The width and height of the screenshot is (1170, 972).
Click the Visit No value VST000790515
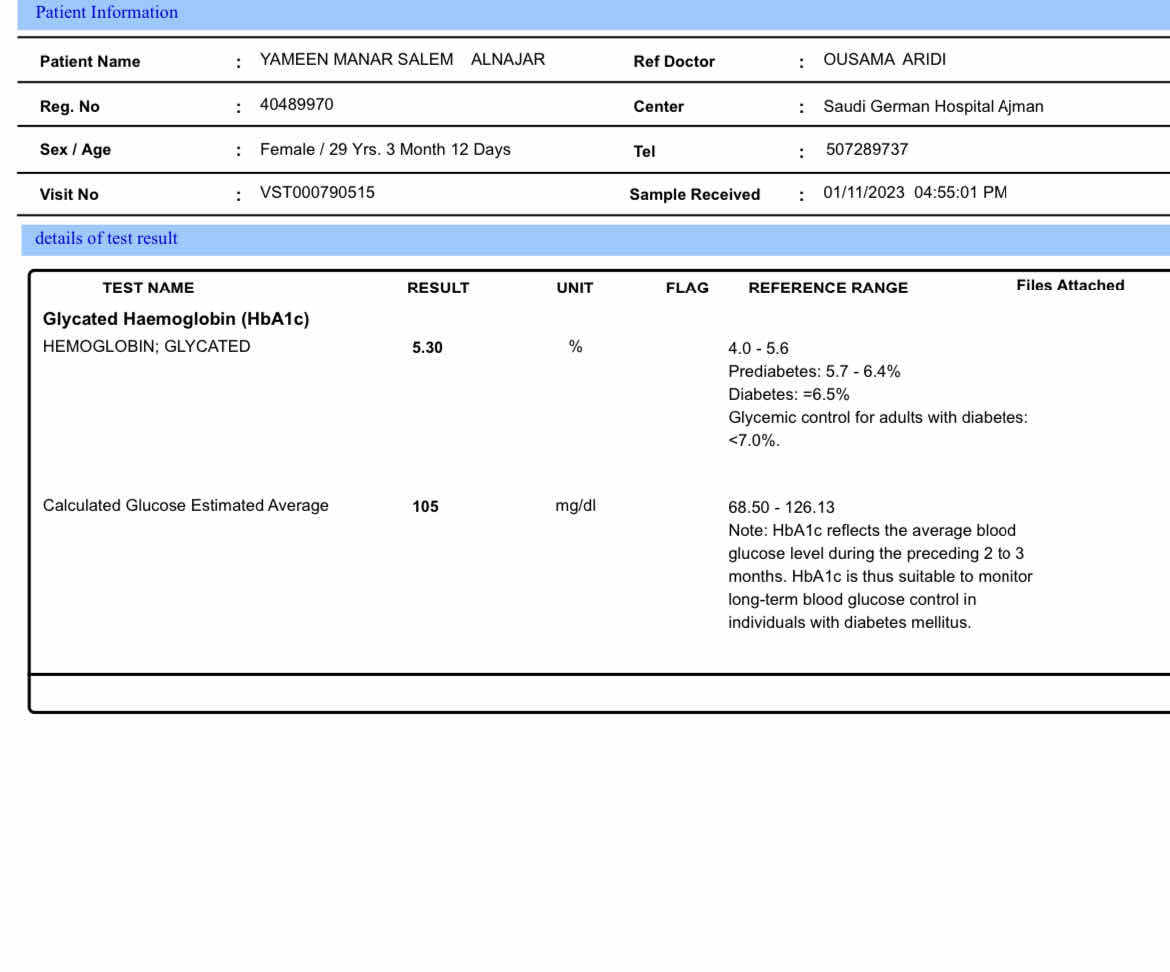point(317,193)
